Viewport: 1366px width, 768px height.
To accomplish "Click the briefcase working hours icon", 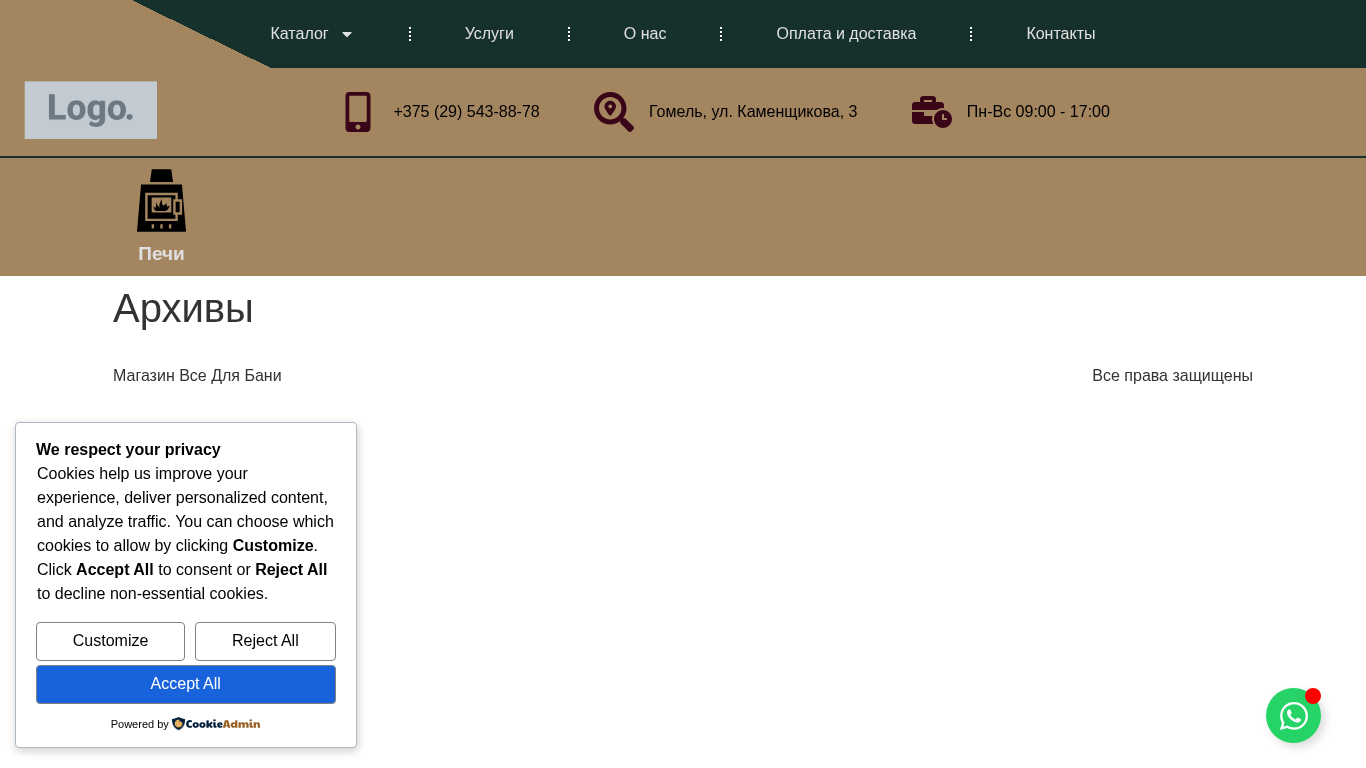I will [931, 112].
